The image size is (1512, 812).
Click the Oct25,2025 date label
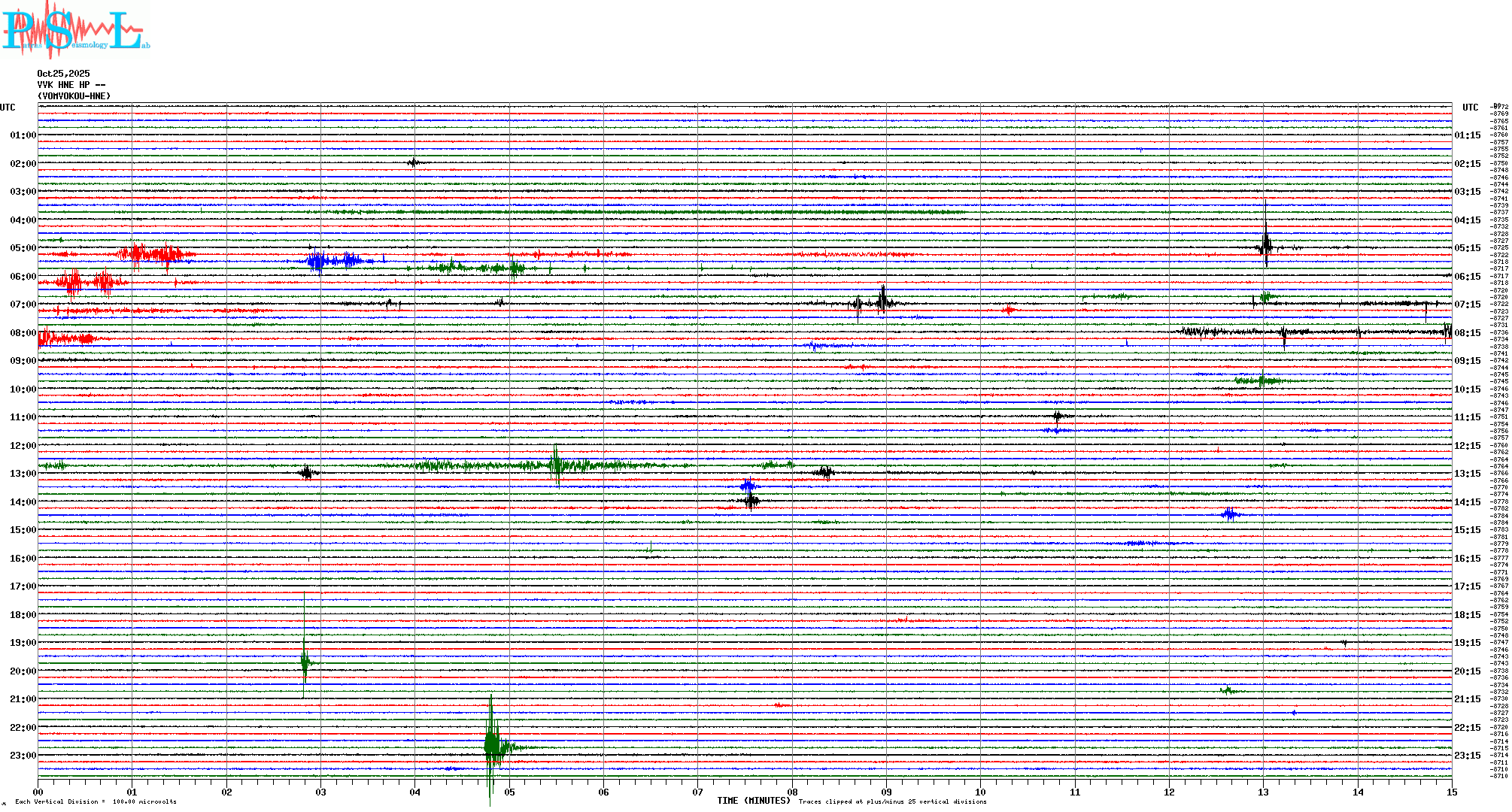point(63,74)
